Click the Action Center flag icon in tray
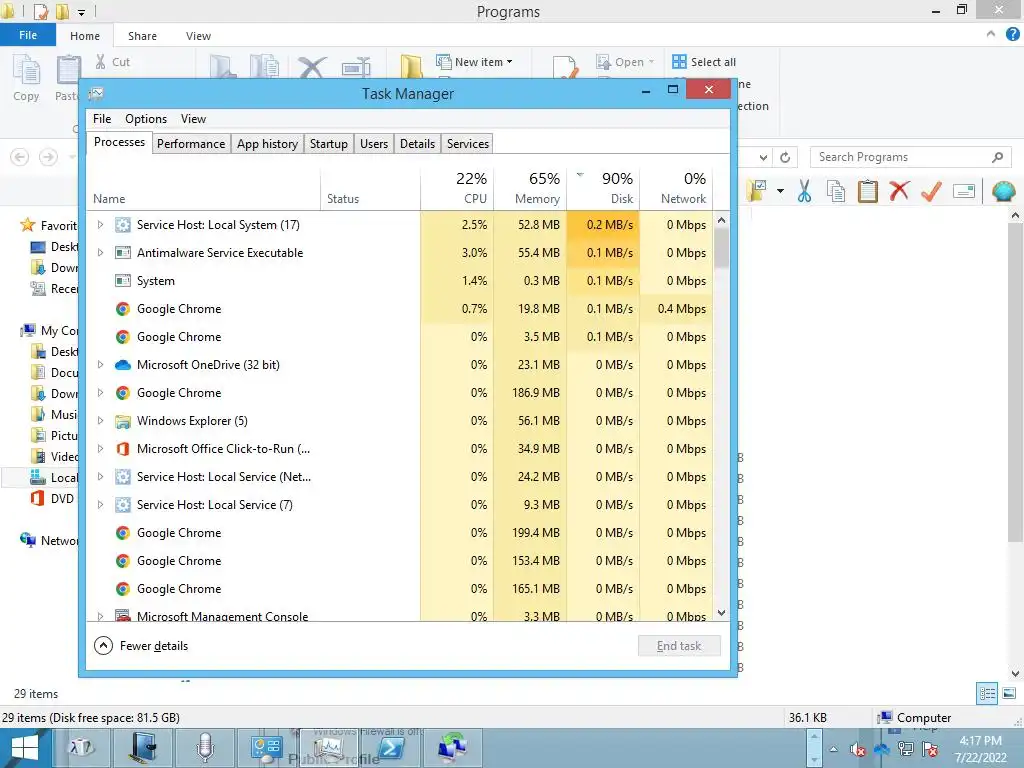This screenshot has height=768, width=1024. click(x=930, y=750)
